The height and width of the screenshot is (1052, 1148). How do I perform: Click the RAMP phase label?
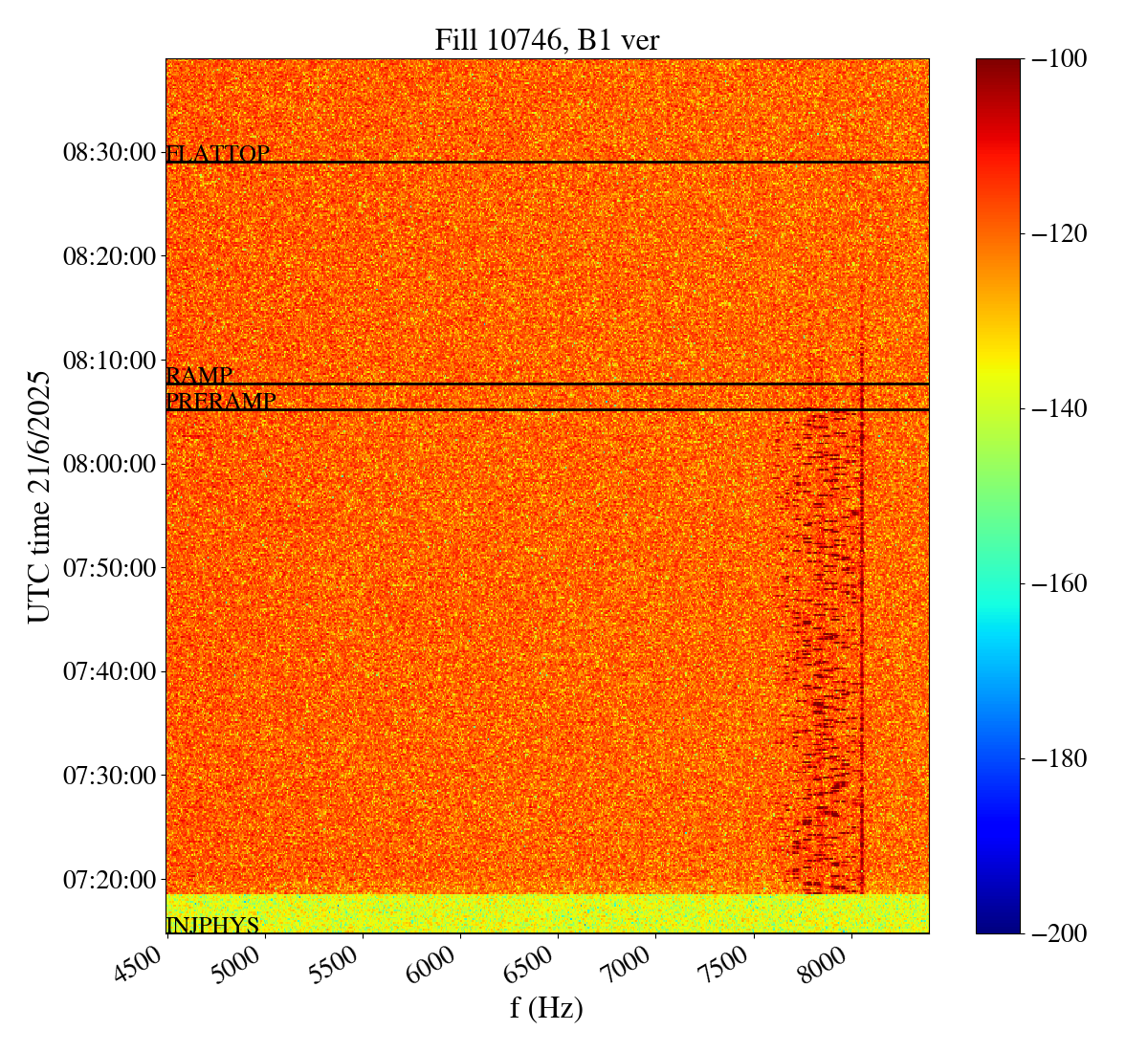tap(199, 375)
